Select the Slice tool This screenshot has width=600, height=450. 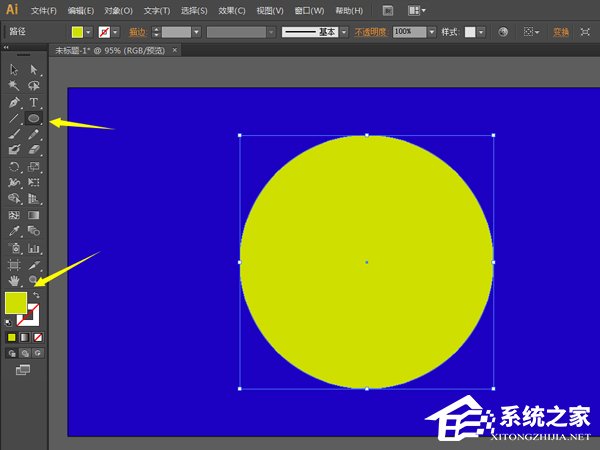[34, 265]
